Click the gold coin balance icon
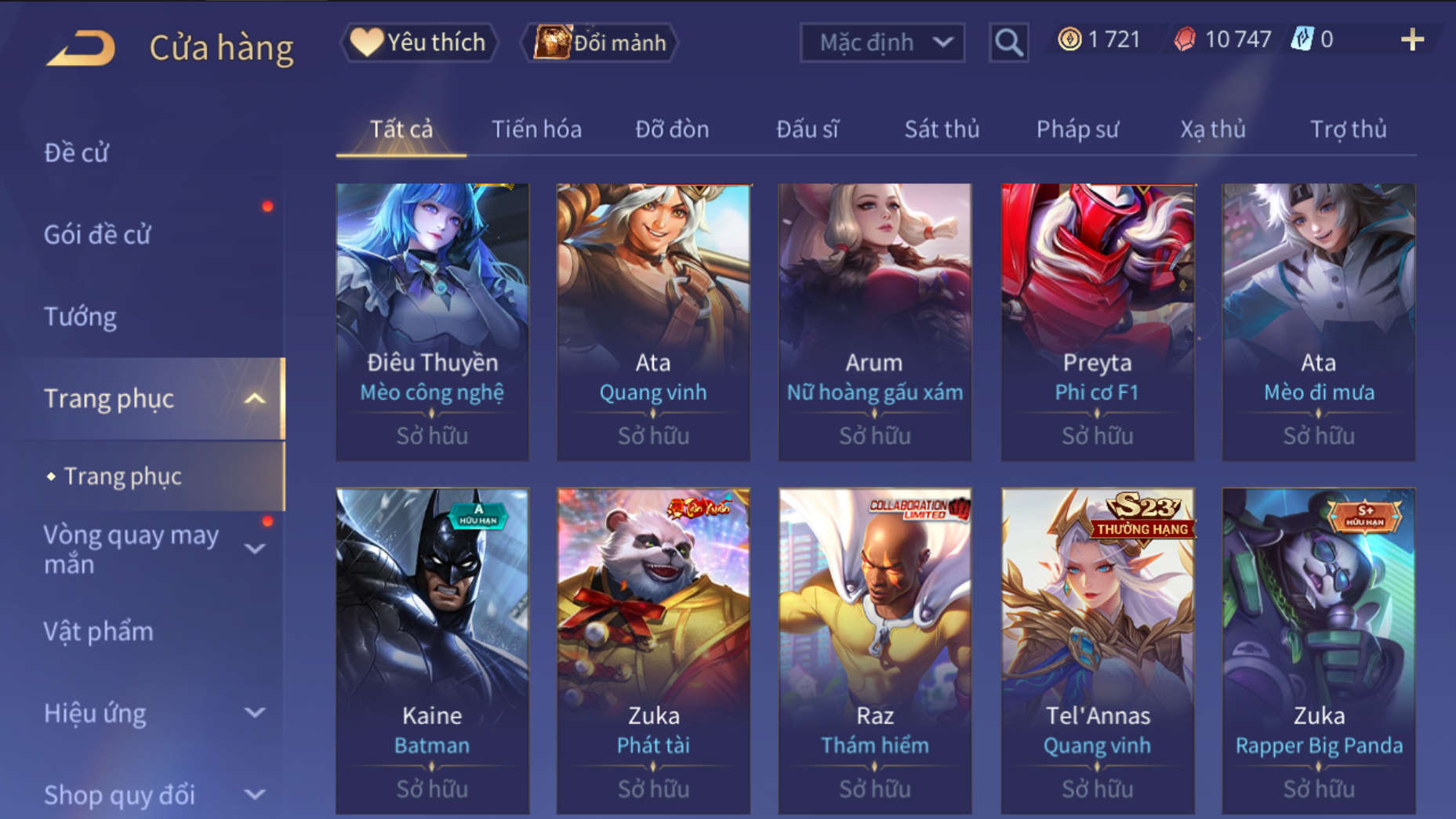 [x=1069, y=39]
